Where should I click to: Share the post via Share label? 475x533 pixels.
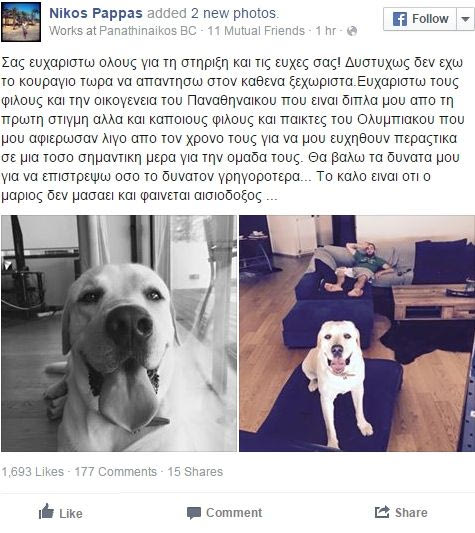pyautogui.click(x=411, y=513)
